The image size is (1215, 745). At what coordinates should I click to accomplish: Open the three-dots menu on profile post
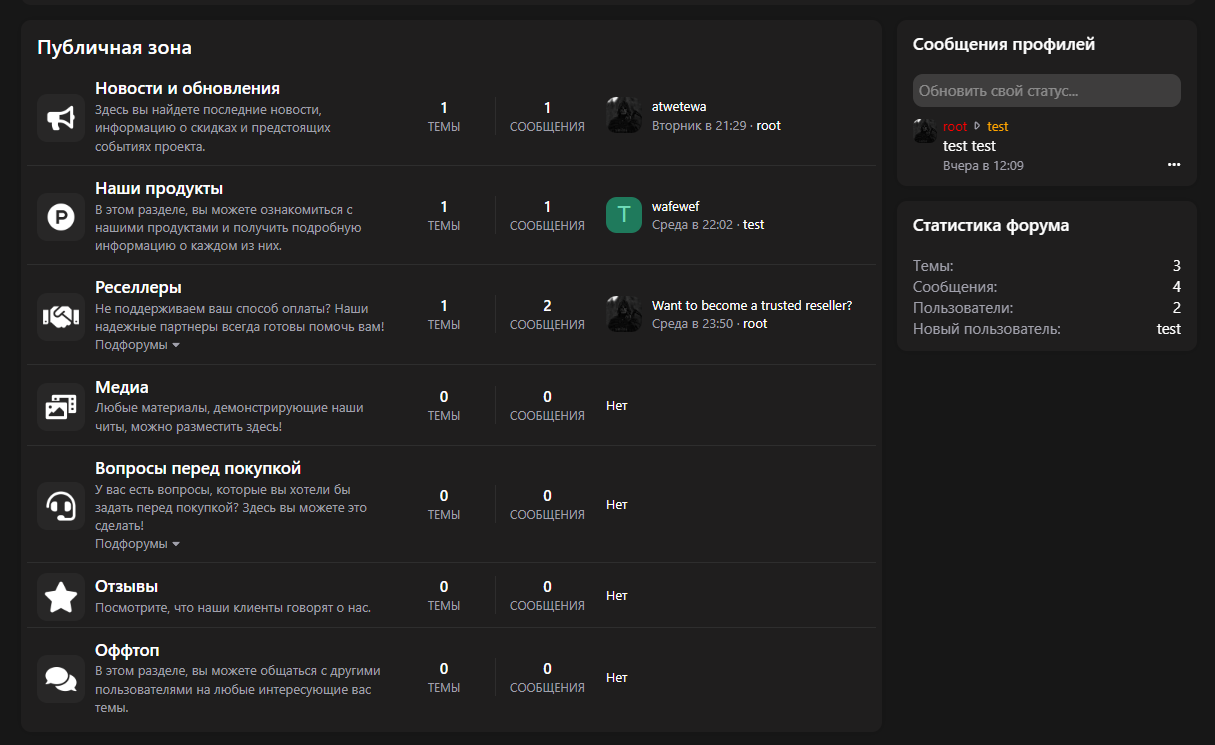[1173, 165]
